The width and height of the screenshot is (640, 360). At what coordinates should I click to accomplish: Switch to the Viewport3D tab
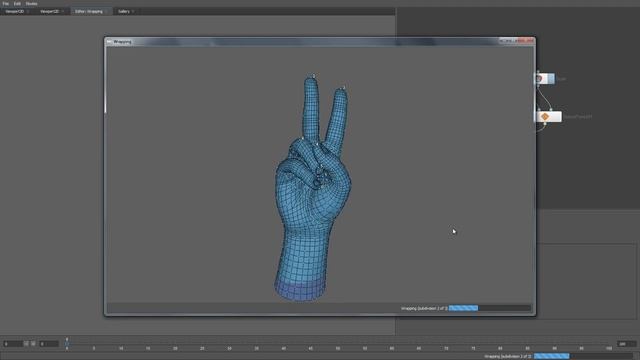click(15, 11)
